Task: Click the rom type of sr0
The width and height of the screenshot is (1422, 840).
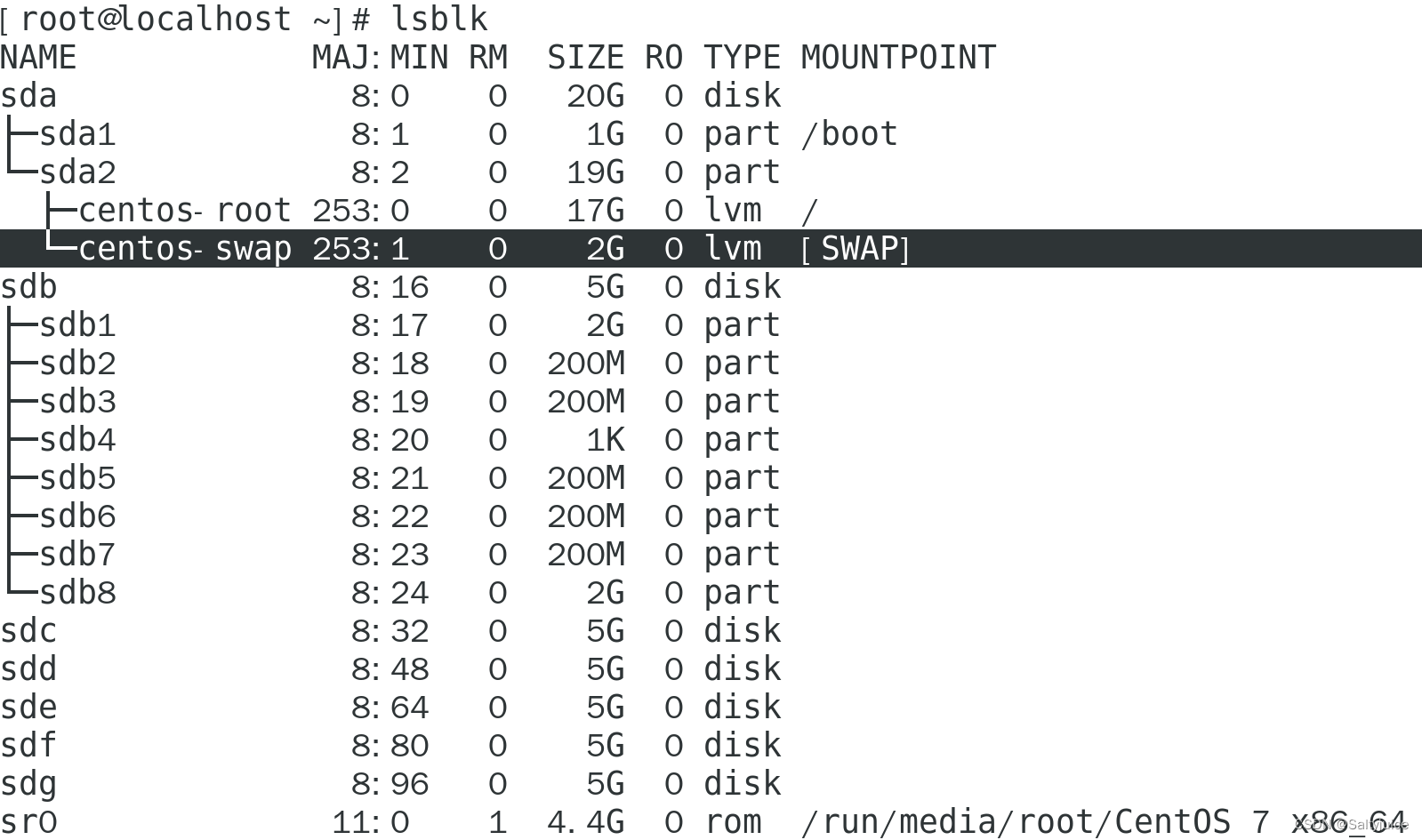Action: [733, 822]
